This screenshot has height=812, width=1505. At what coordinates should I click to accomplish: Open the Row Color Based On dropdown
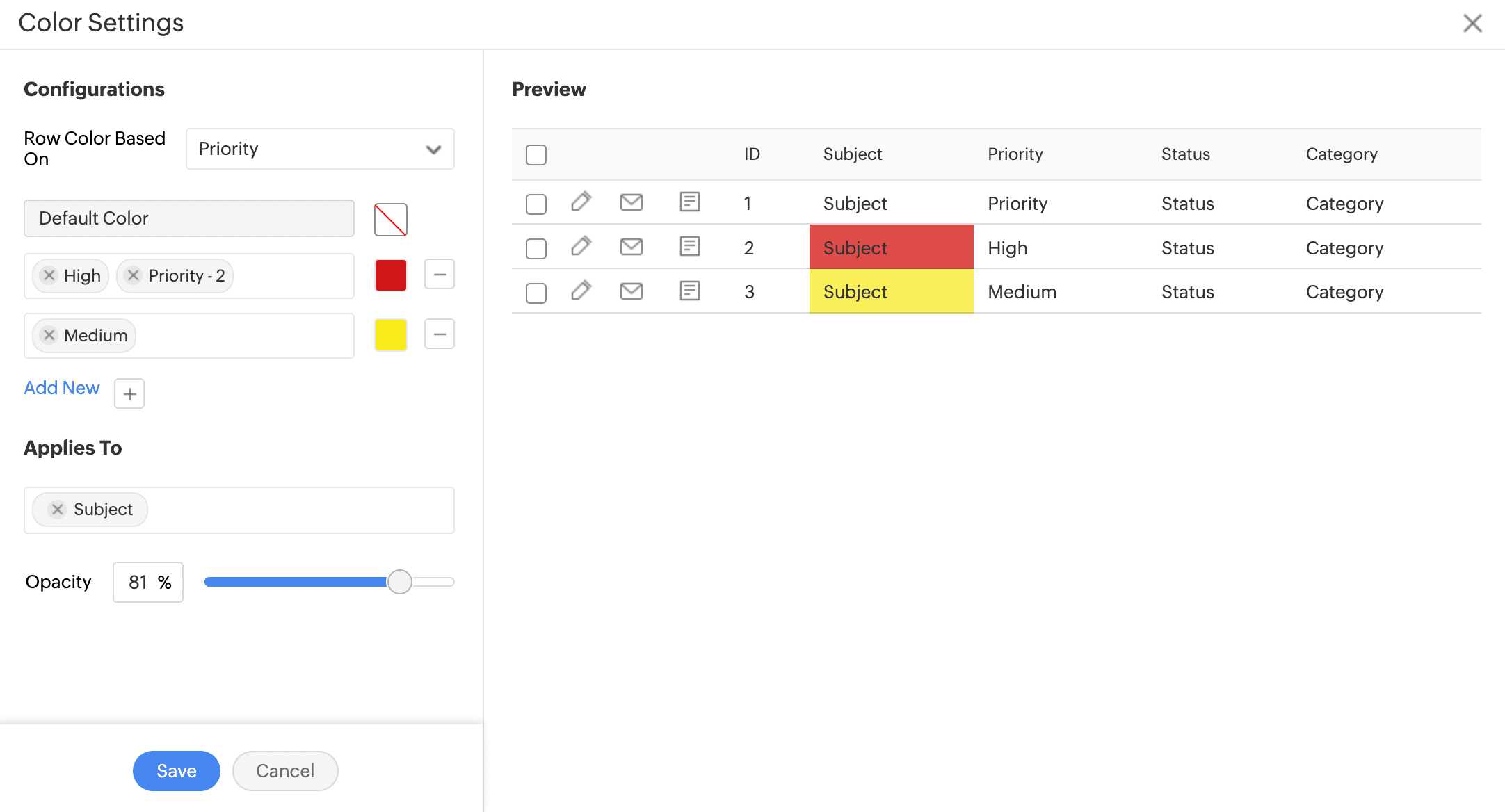[x=320, y=149]
